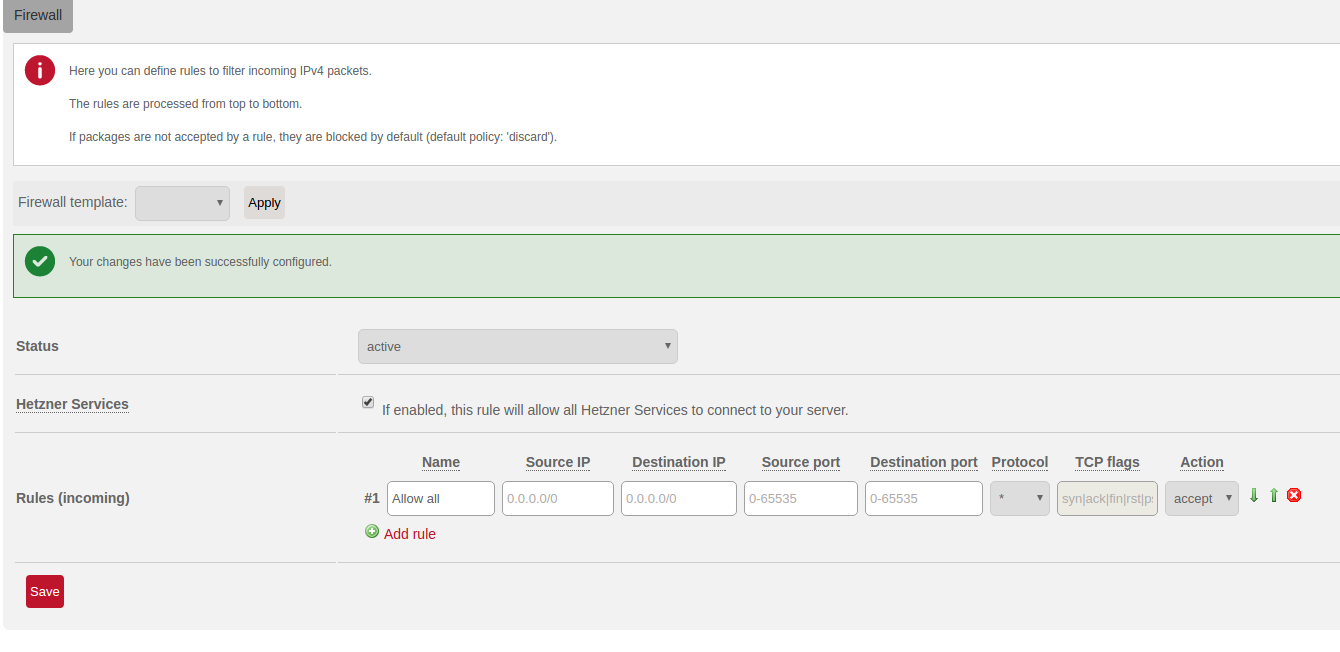Screen dimensions: 1340x652
Task: Switch to the Firewall tab
Action: pos(38,16)
